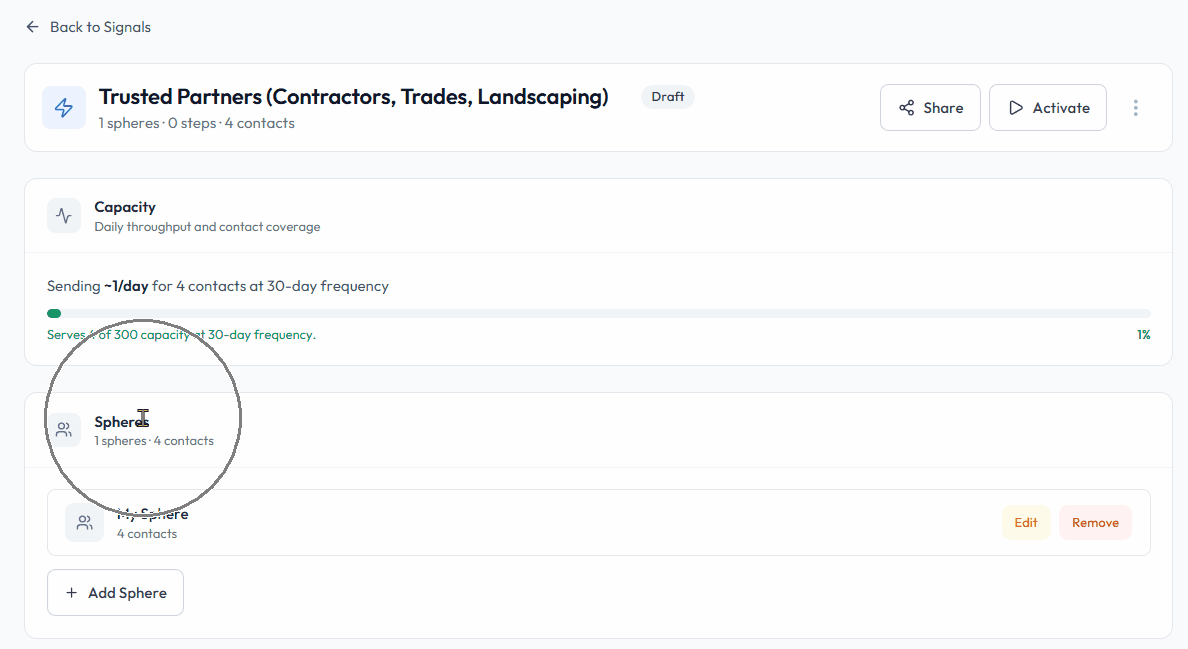Click the 1% capacity percentage label
This screenshot has height=649, width=1188.
[x=1143, y=335]
